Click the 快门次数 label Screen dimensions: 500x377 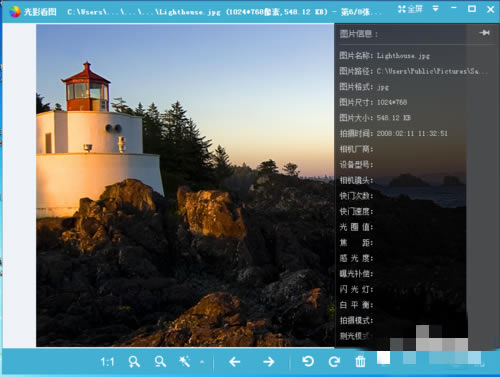coord(356,196)
